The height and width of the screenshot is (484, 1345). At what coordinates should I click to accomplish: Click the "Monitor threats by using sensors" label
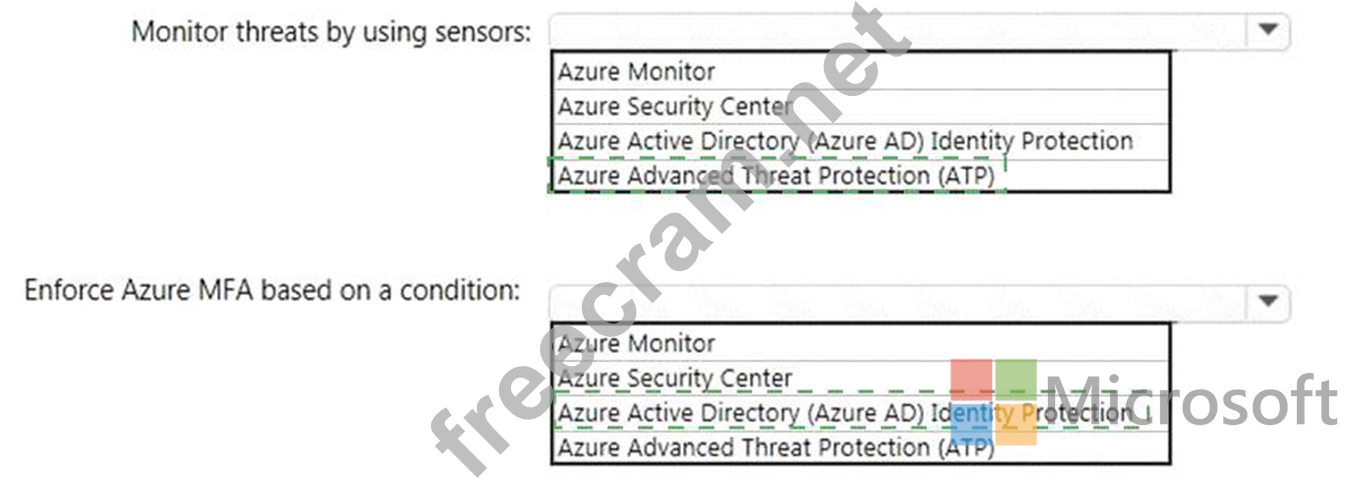[x=331, y=31]
